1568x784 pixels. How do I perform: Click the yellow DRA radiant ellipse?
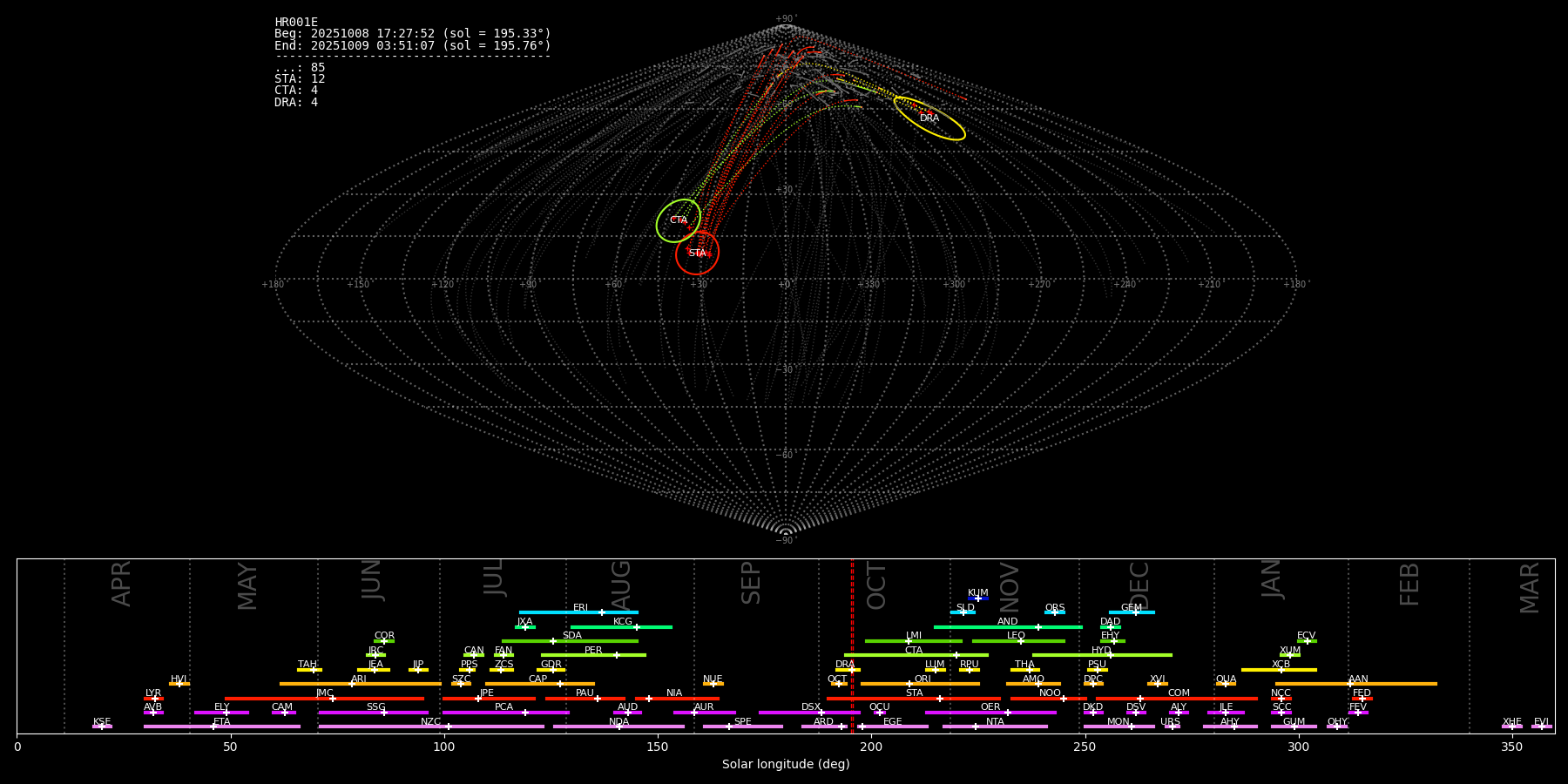click(929, 118)
